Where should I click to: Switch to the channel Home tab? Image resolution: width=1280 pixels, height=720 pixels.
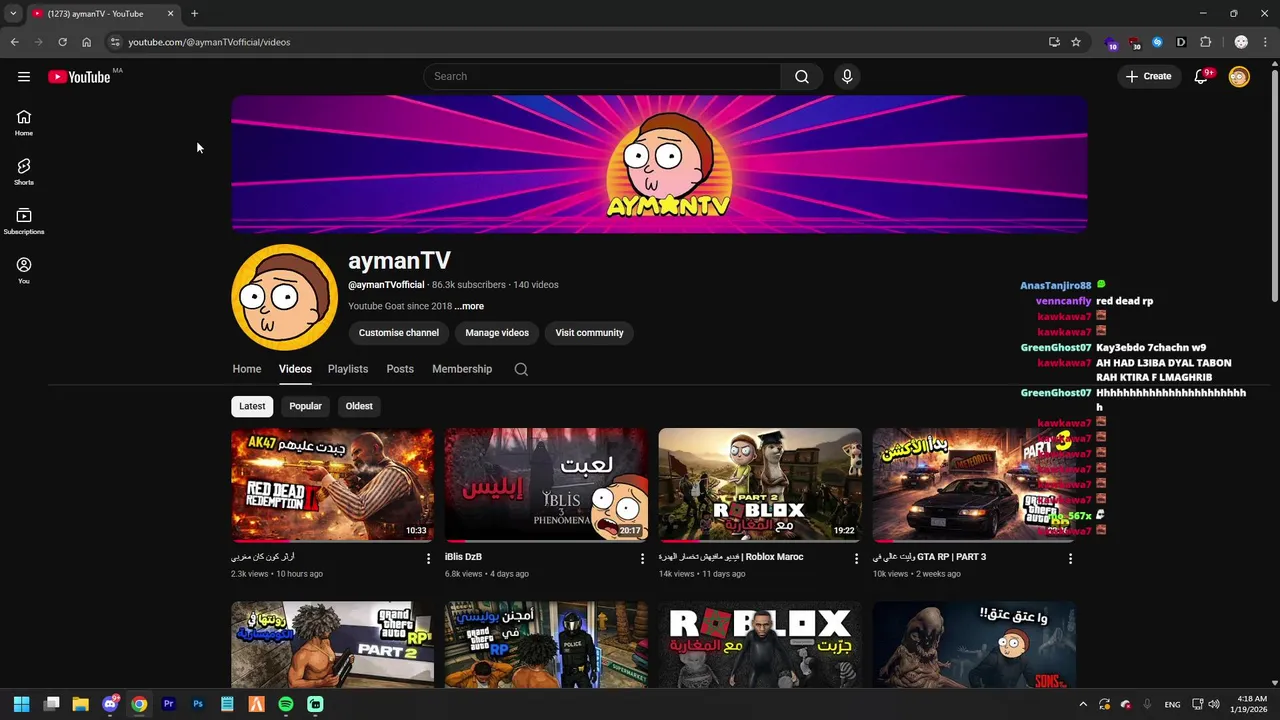(x=247, y=369)
